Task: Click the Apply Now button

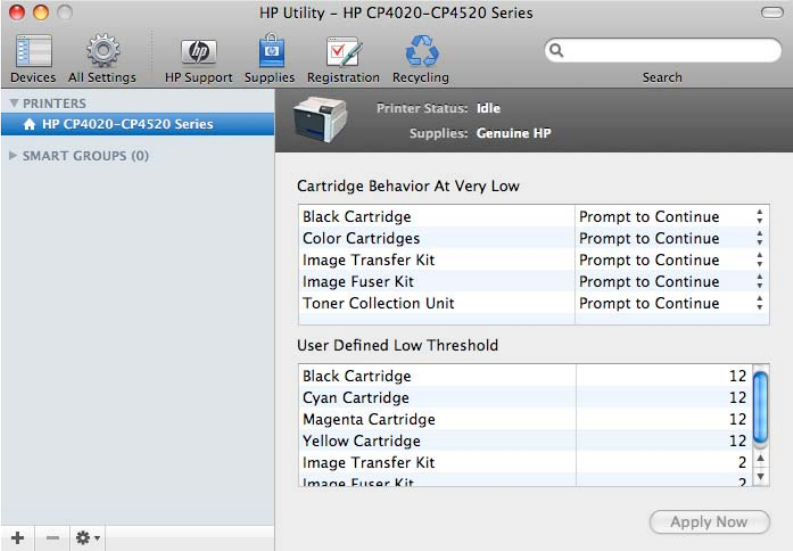Action: pyautogui.click(x=709, y=521)
